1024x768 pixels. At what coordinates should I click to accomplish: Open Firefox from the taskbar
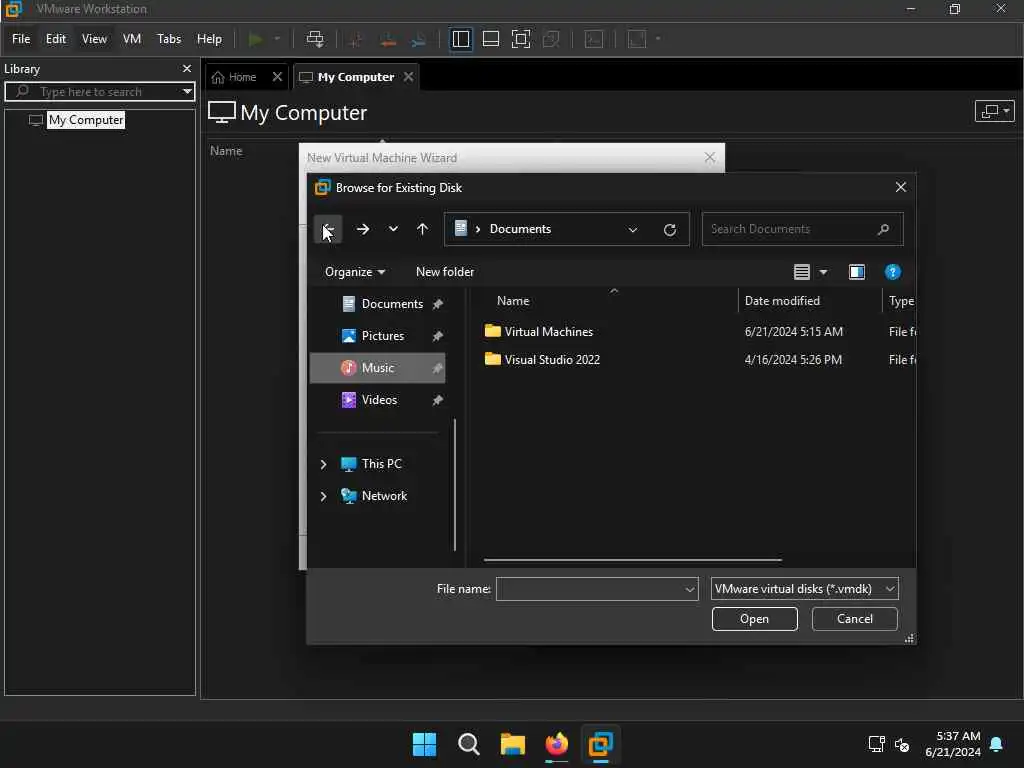(556, 744)
